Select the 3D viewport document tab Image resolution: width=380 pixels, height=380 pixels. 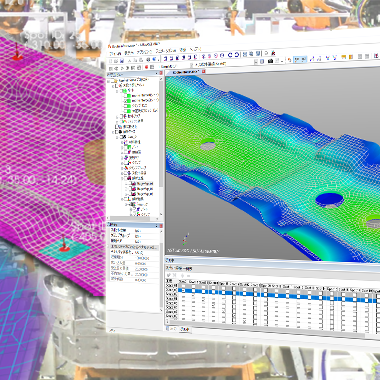coord(185,72)
